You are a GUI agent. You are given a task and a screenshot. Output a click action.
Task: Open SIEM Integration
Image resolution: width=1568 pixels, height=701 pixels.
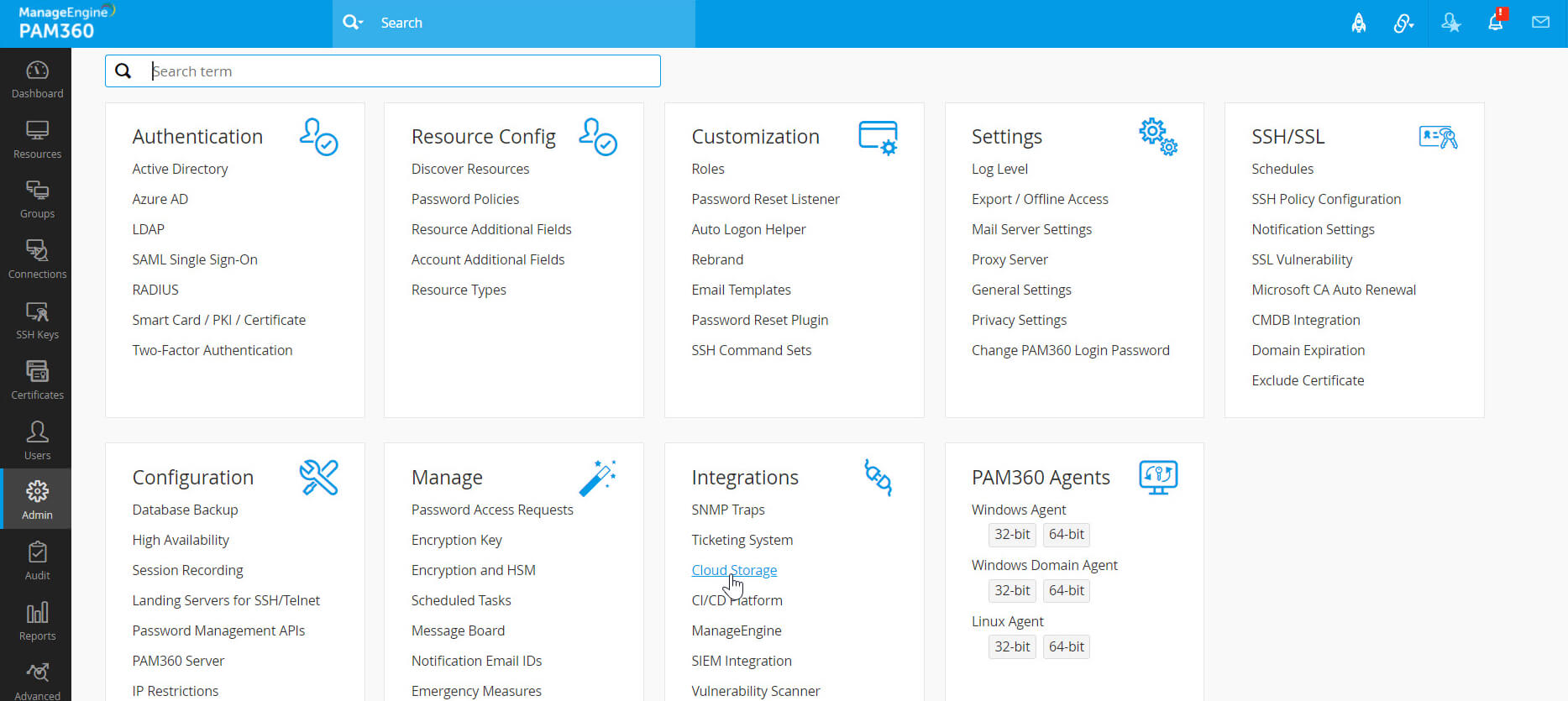(742, 661)
